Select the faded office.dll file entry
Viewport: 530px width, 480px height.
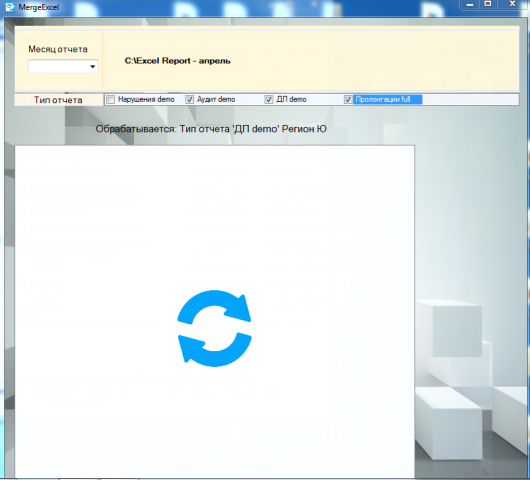click(46, 269)
